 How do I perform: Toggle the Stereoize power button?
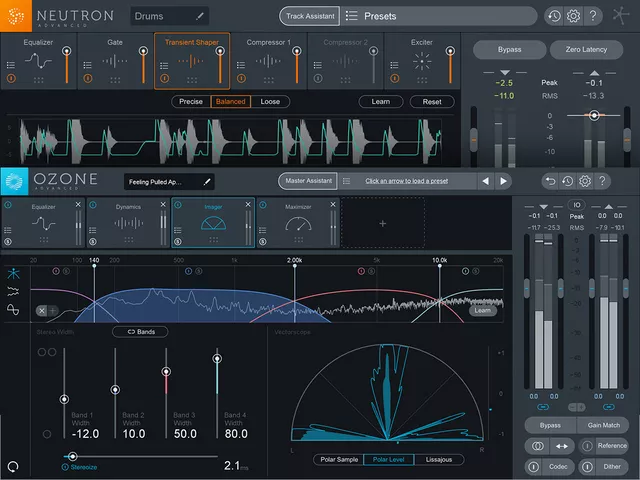66,466
